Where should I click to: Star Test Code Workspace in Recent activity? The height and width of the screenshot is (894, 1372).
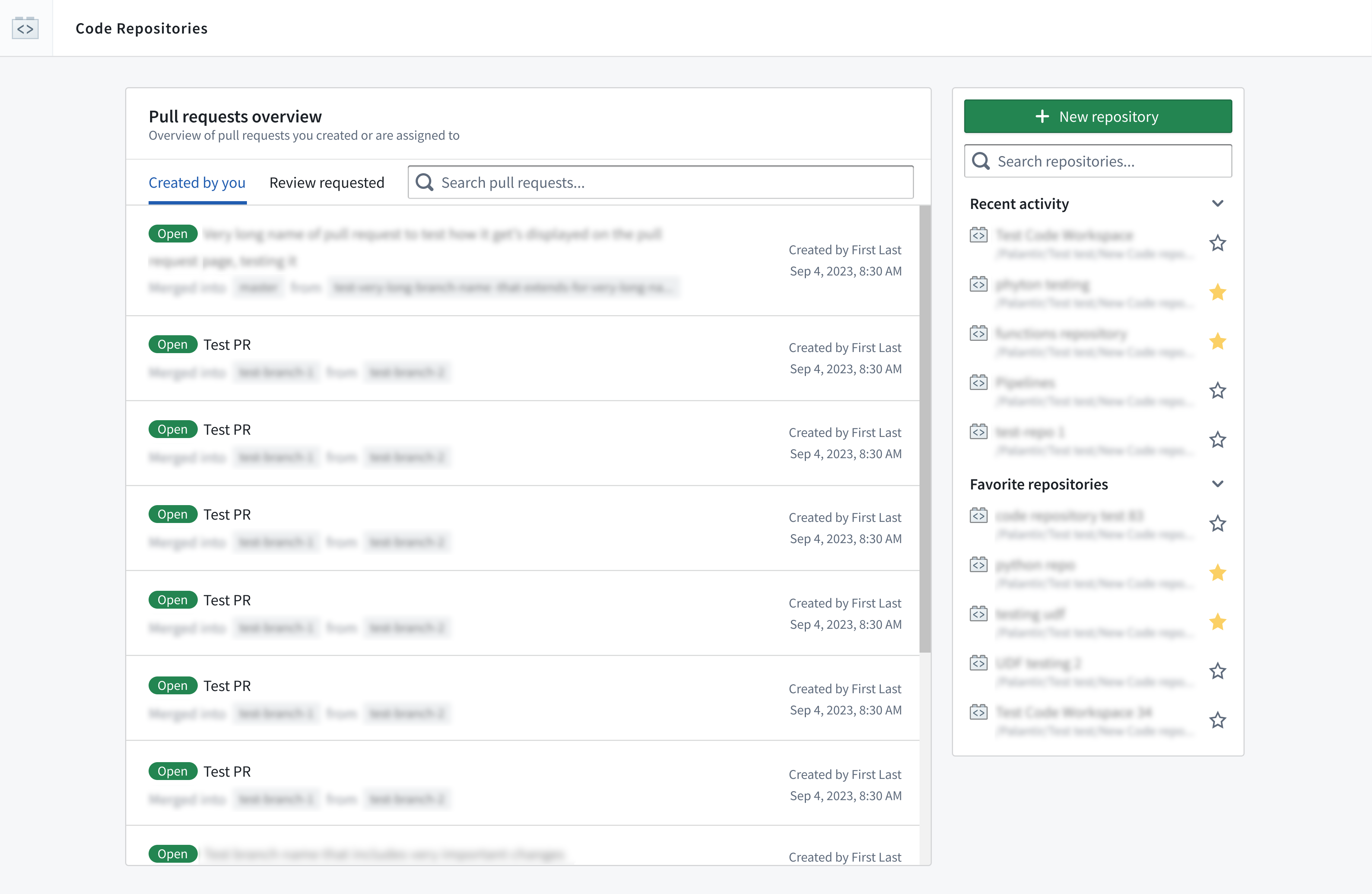pos(1217,243)
